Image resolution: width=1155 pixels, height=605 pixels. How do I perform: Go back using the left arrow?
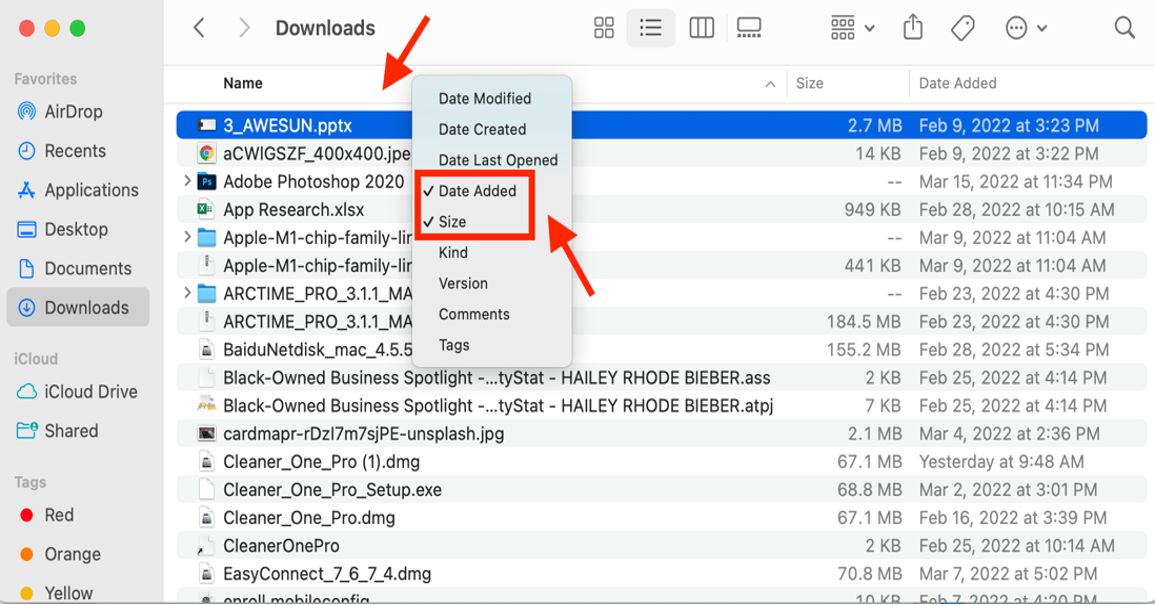pos(199,28)
